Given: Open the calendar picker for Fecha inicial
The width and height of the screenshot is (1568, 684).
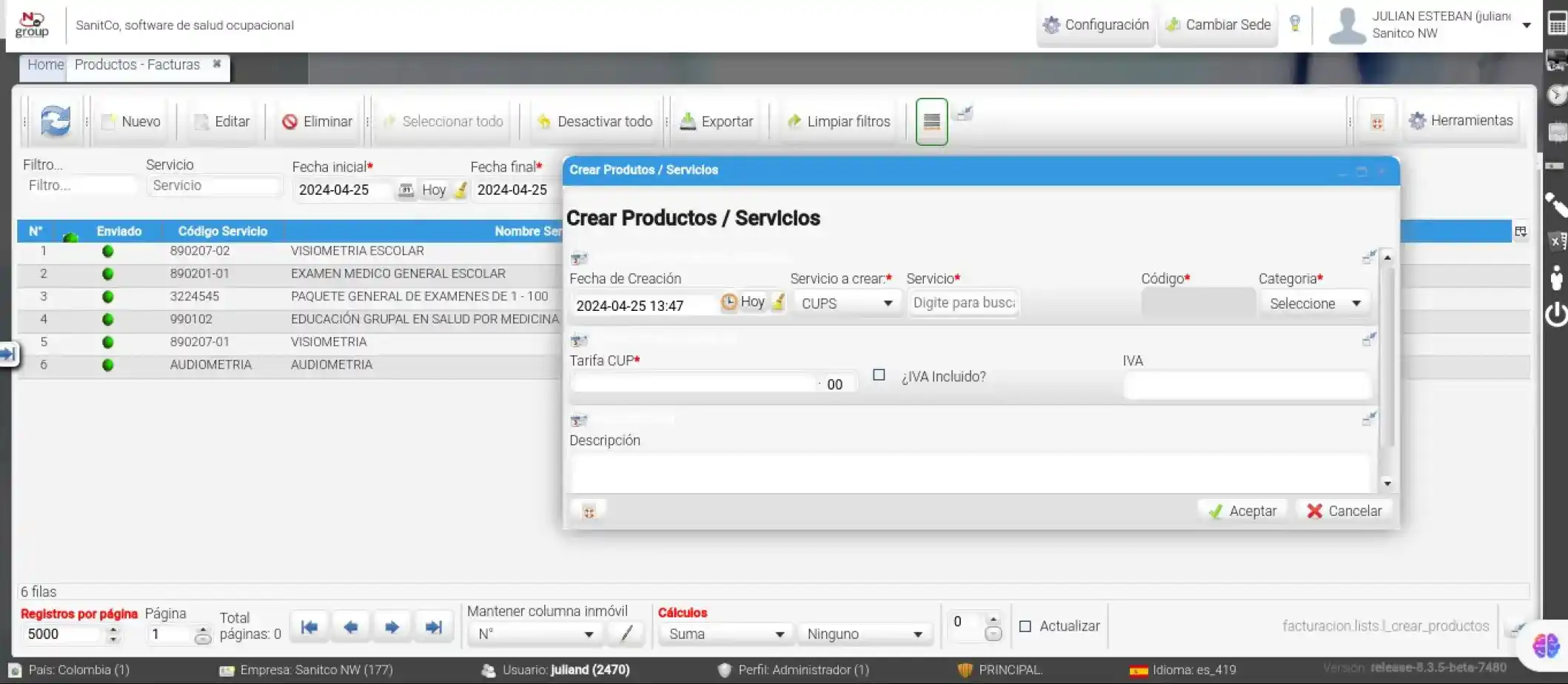Looking at the screenshot, I should point(406,190).
